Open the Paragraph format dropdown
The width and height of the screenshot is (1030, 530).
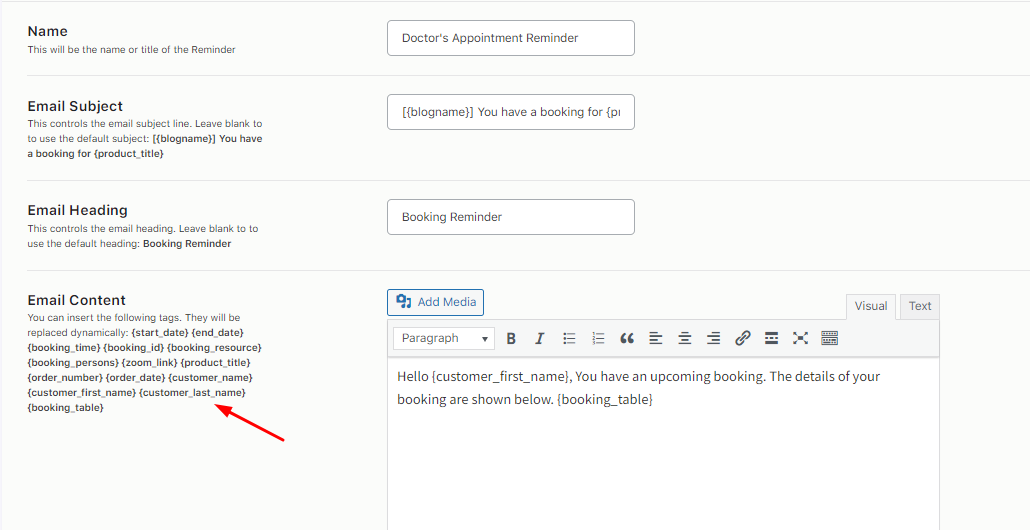pyautogui.click(x=444, y=338)
